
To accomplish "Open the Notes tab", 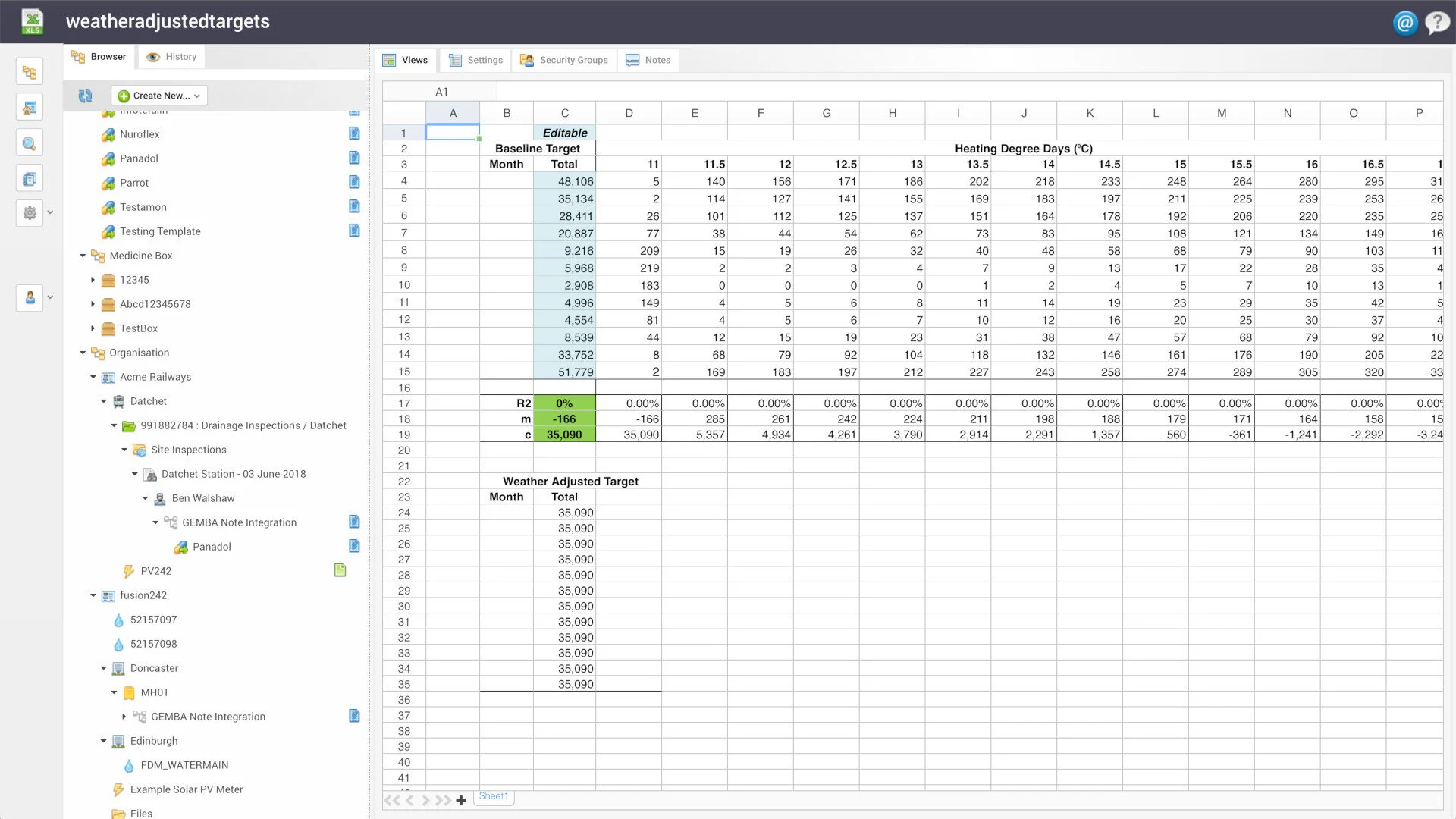I will pyautogui.click(x=648, y=60).
